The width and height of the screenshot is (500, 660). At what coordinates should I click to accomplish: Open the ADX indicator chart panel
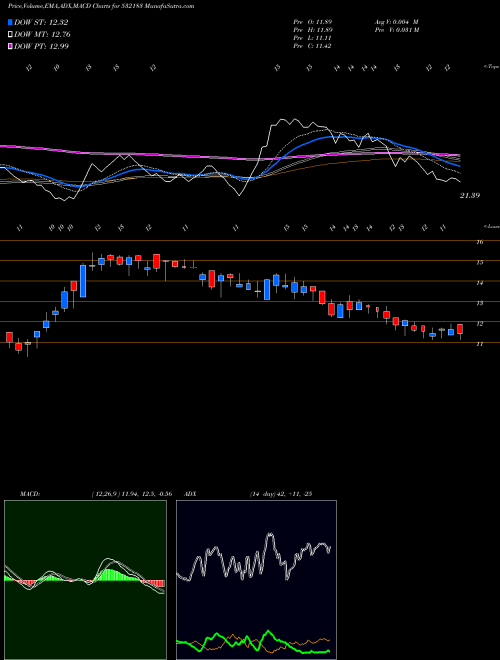click(x=256, y=580)
